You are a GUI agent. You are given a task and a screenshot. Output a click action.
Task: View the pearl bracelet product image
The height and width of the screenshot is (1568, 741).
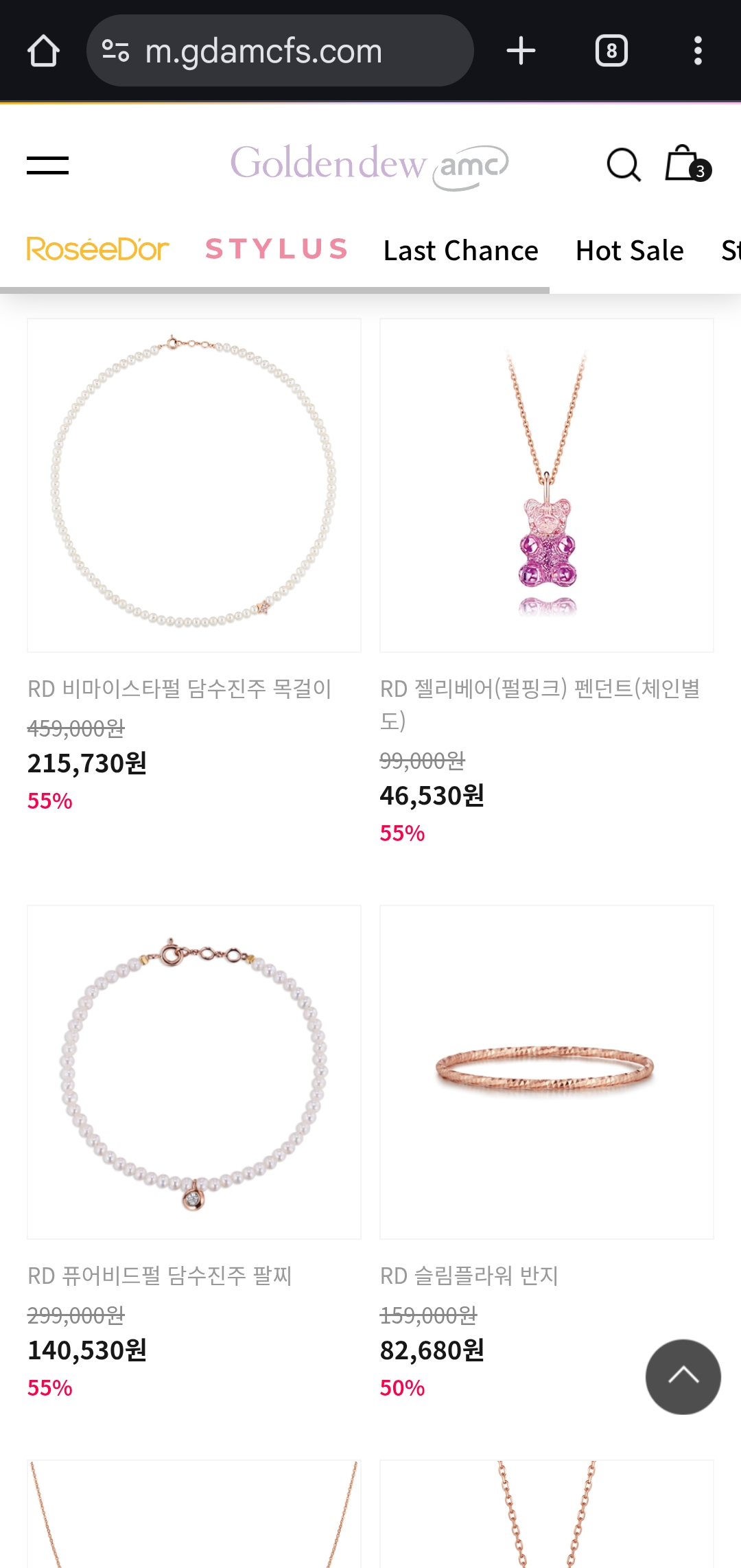click(x=194, y=1072)
